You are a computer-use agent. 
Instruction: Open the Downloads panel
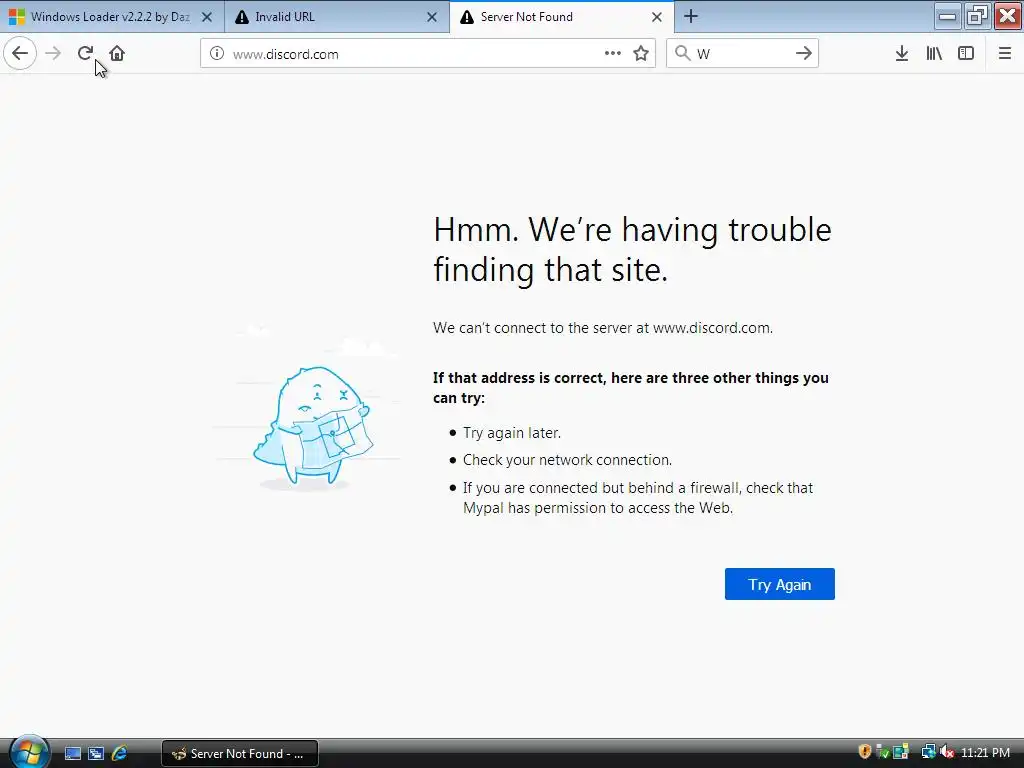click(x=902, y=54)
